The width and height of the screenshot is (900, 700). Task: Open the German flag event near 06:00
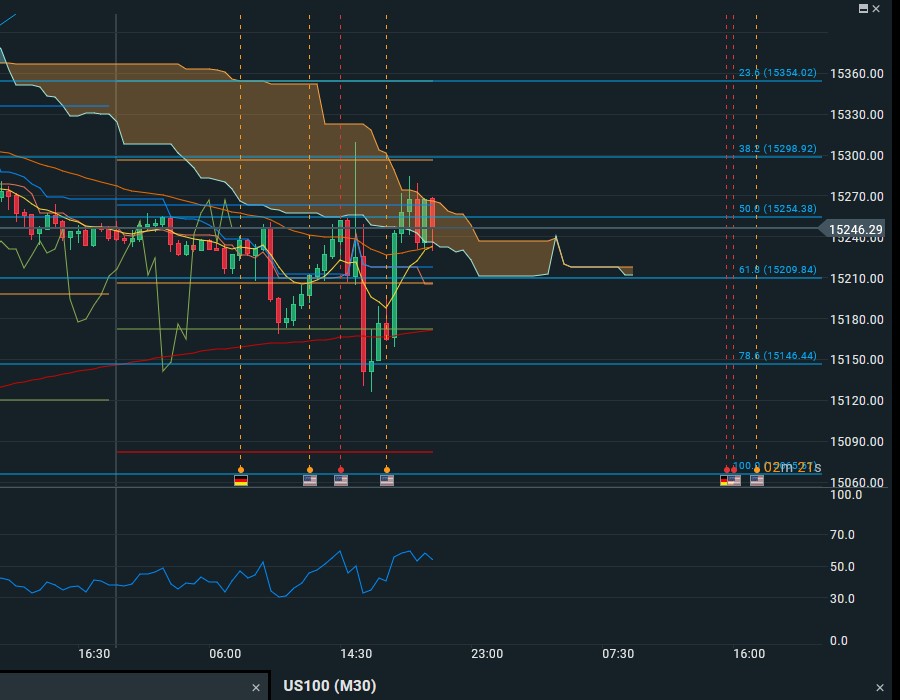pyautogui.click(x=241, y=480)
